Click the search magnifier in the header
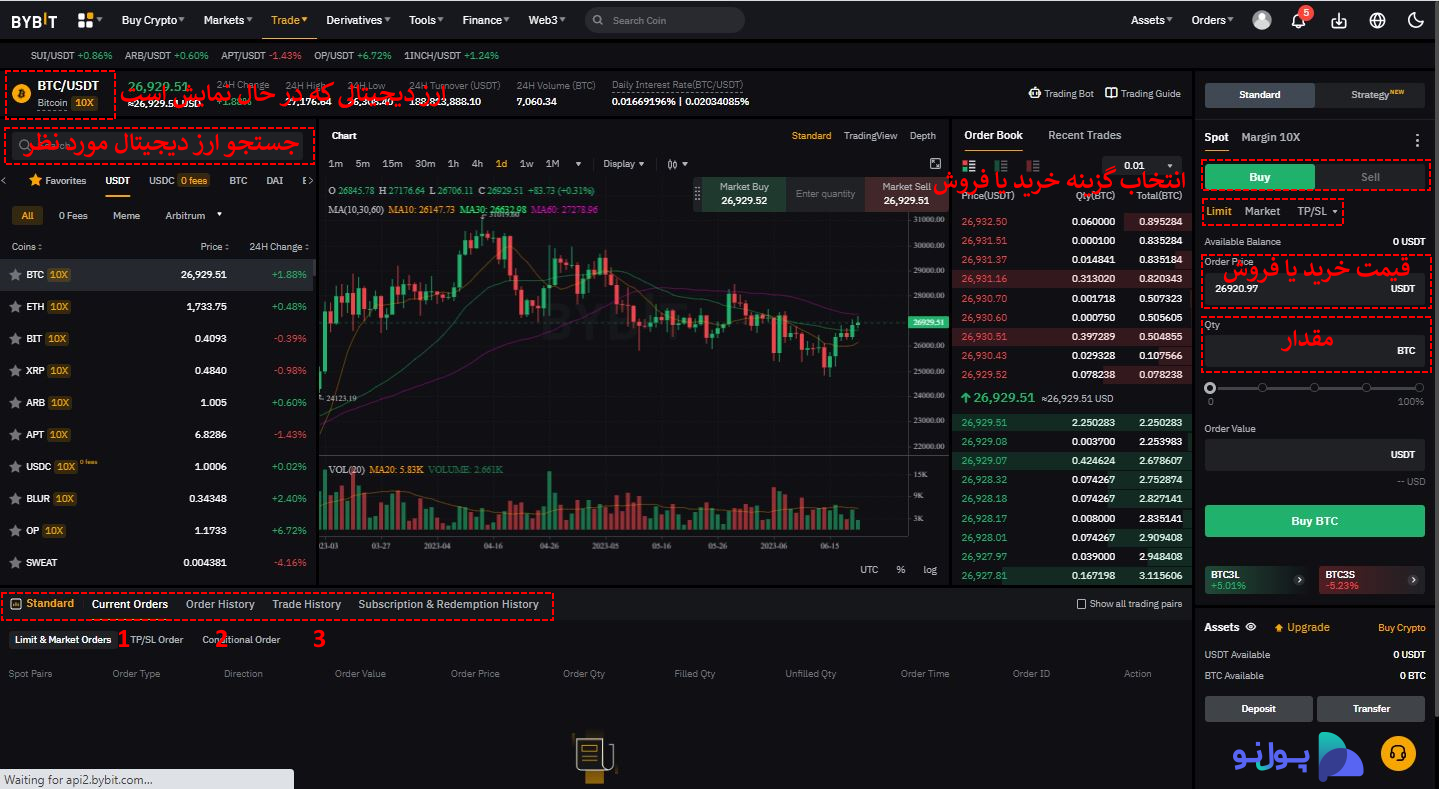The height and width of the screenshot is (789, 1439). pos(598,20)
